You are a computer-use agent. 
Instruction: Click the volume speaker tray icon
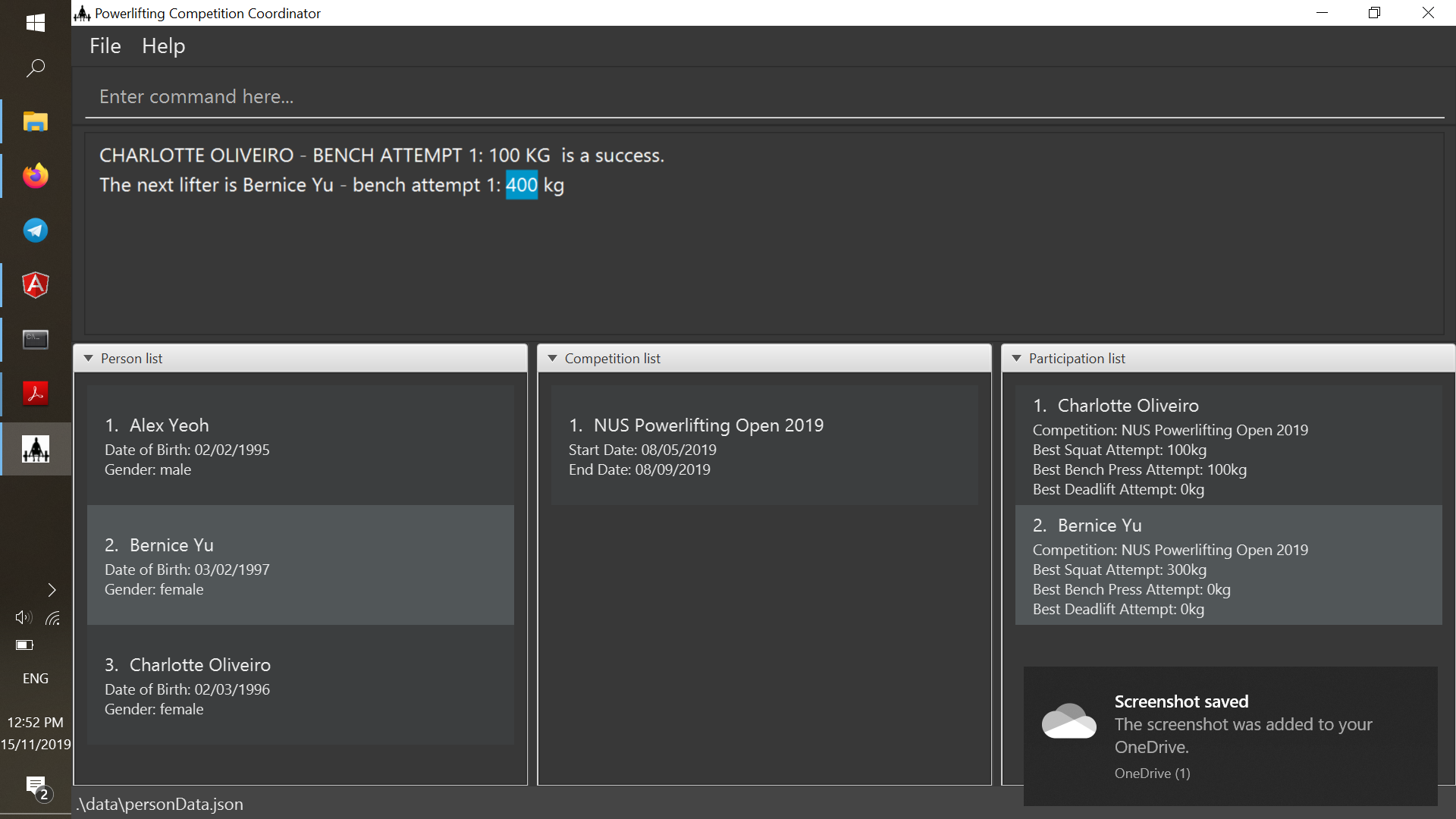[23, 617]
